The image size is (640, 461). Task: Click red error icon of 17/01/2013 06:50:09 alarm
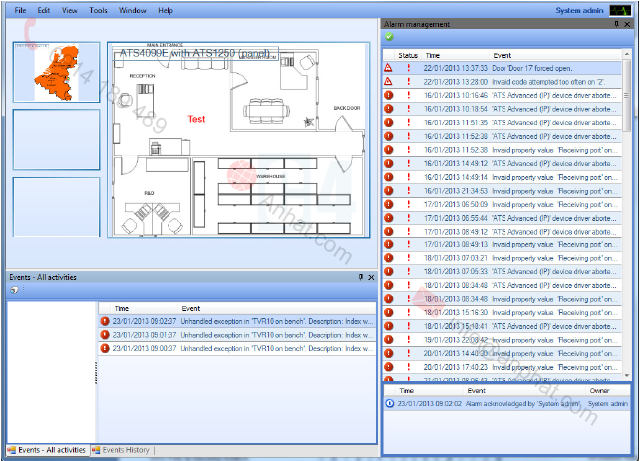tap(389, 204)
